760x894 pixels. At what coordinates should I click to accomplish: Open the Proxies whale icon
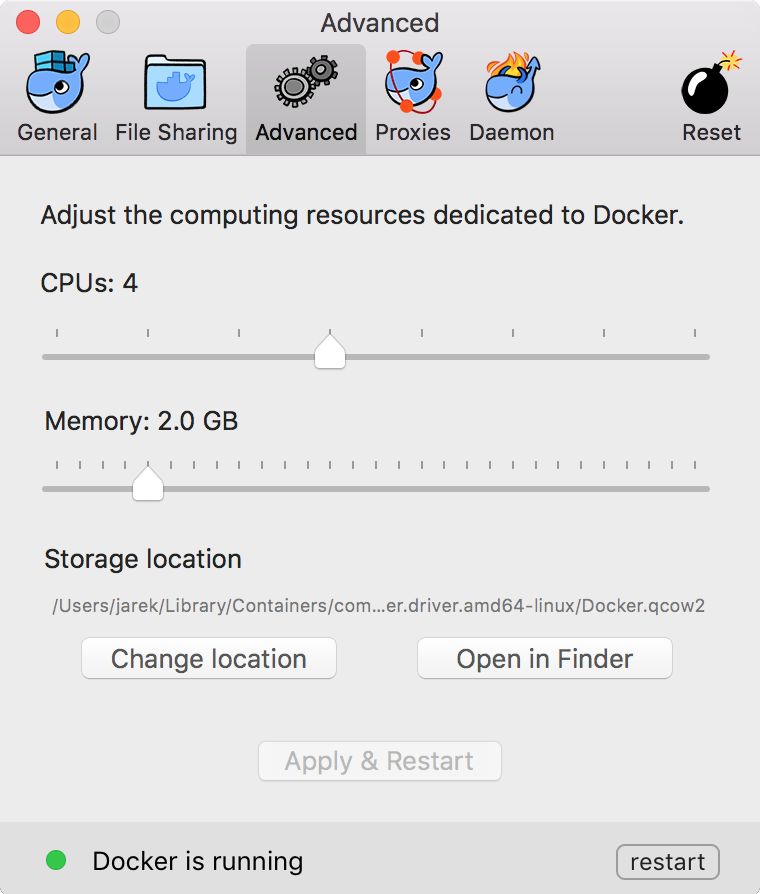coord(413,81)
